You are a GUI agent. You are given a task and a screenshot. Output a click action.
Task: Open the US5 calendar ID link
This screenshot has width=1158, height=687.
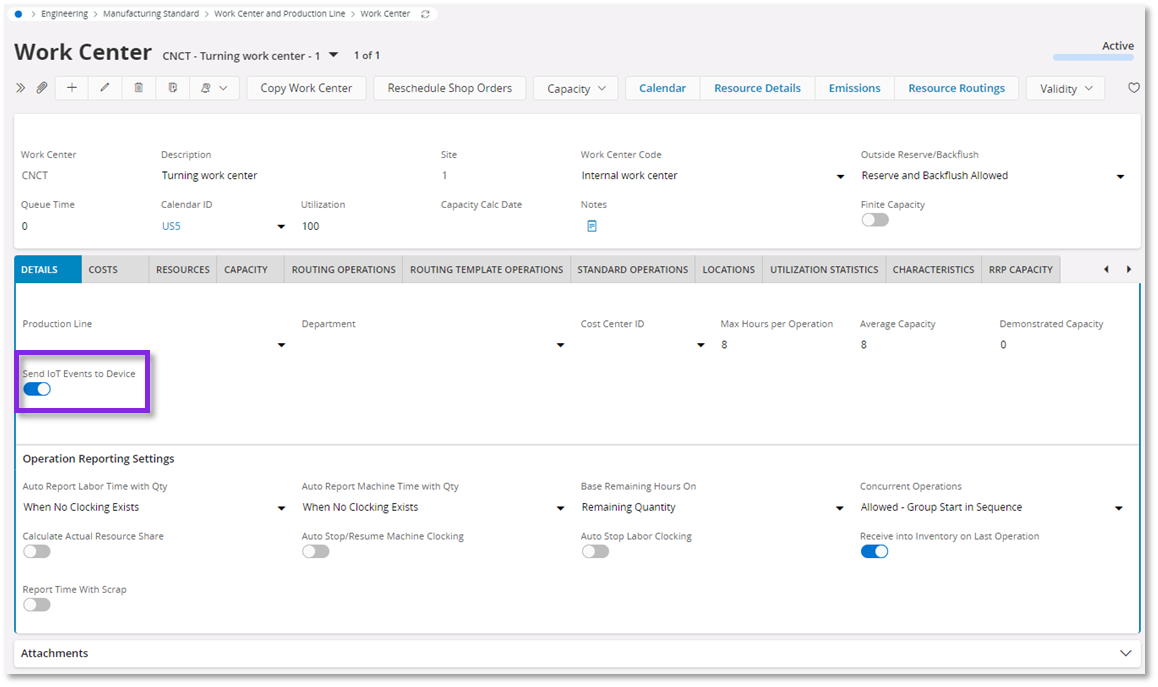[x=171, y=226]
